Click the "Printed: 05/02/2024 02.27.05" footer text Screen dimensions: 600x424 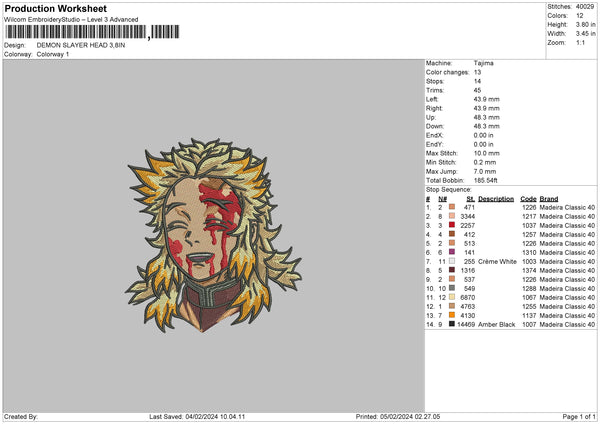398,417
